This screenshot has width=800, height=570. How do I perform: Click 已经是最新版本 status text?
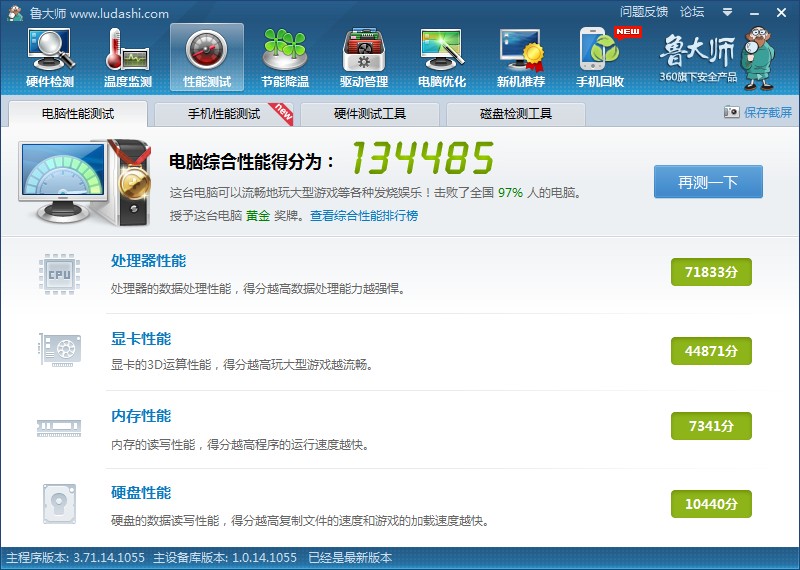[350, 558]
